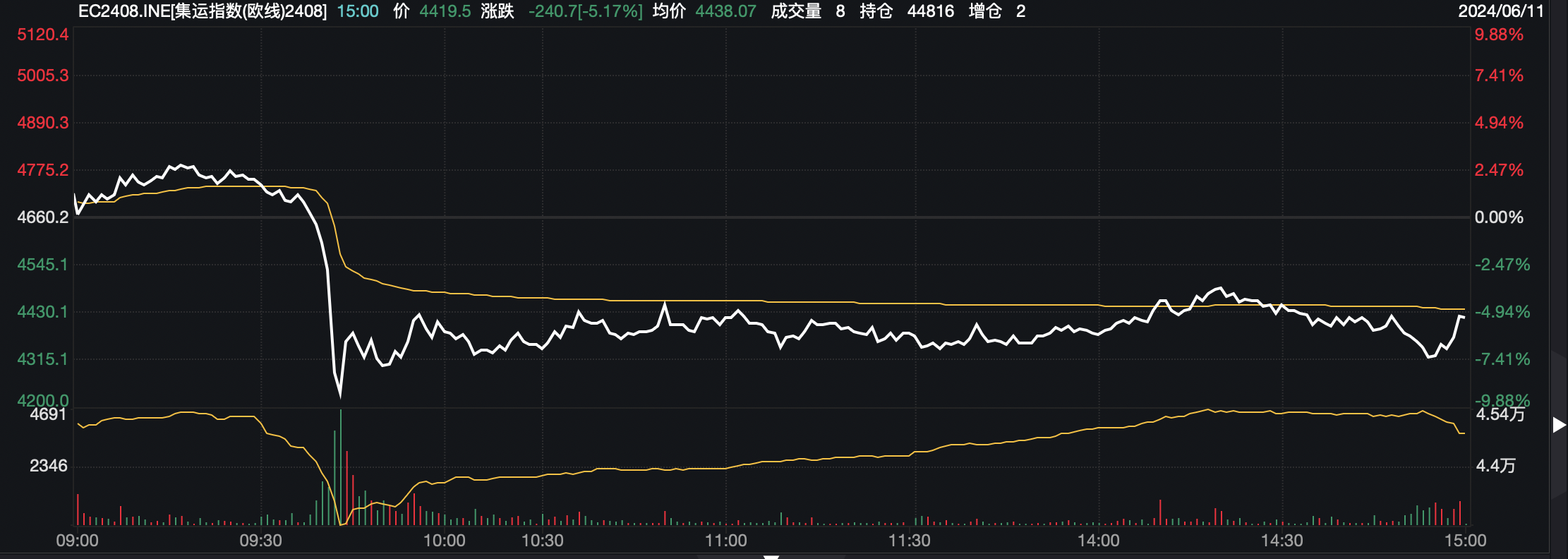Click the 14:30 time axis label
This screenshot has width=1568, height=559.
1282,541
